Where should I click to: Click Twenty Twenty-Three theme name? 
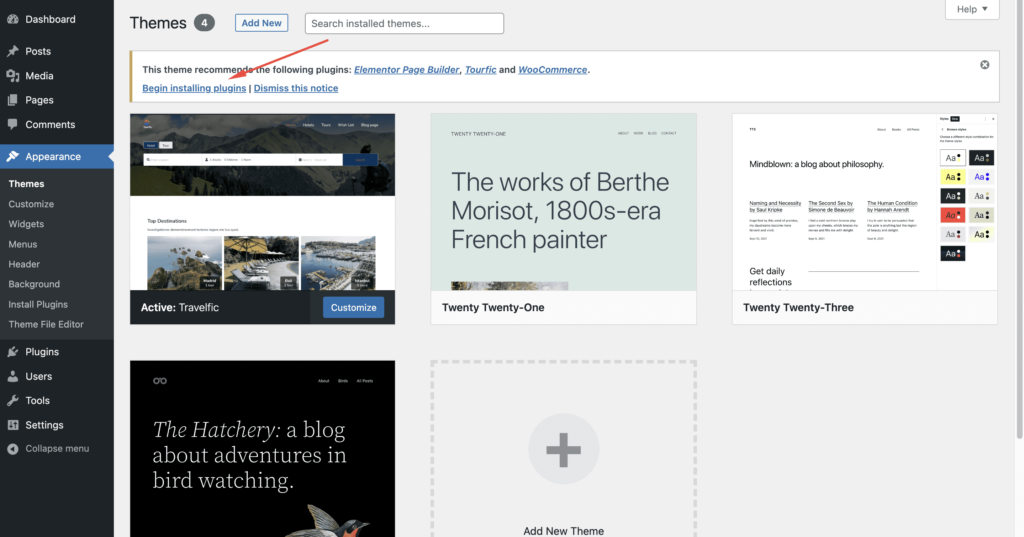pyautogui.click(x=798, y=307)
